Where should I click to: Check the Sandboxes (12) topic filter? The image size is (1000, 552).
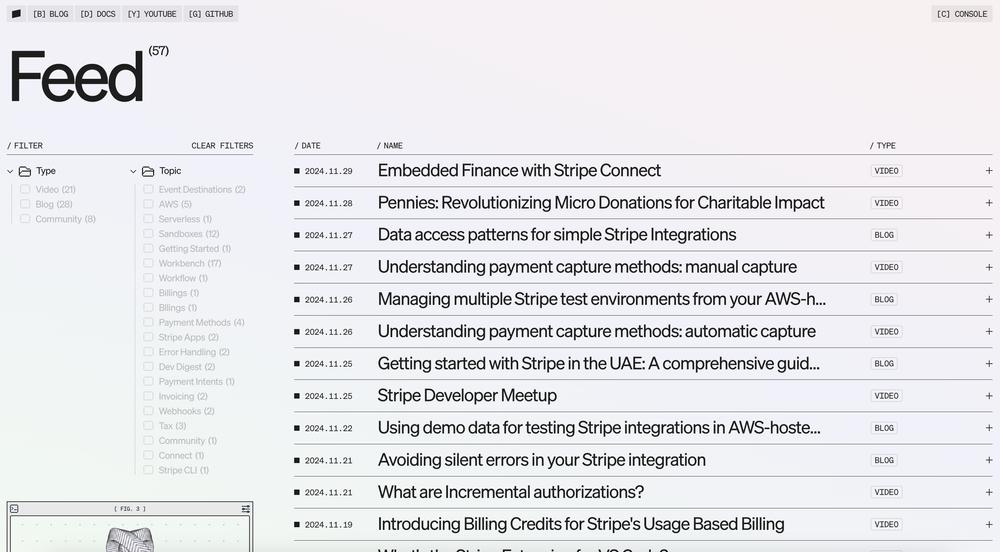(x=148, y=234)
